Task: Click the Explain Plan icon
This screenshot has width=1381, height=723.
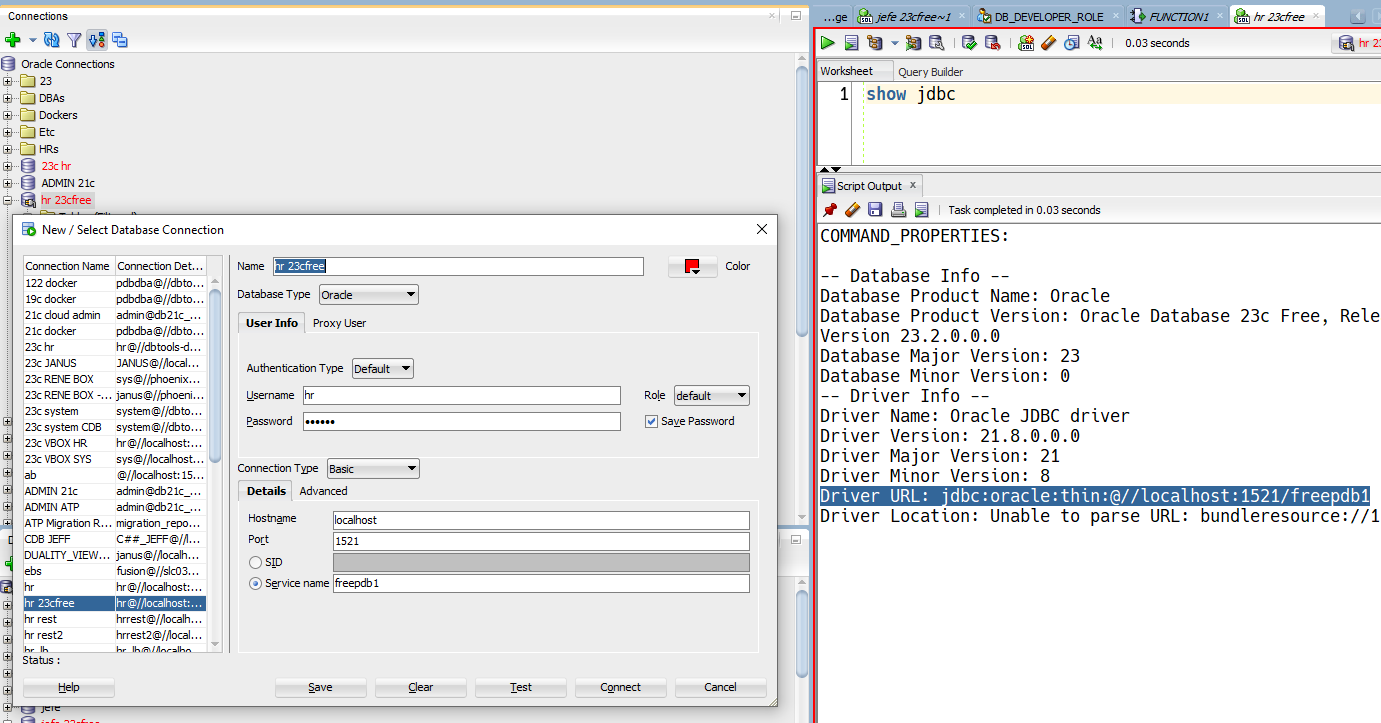Action: [875, 43]
